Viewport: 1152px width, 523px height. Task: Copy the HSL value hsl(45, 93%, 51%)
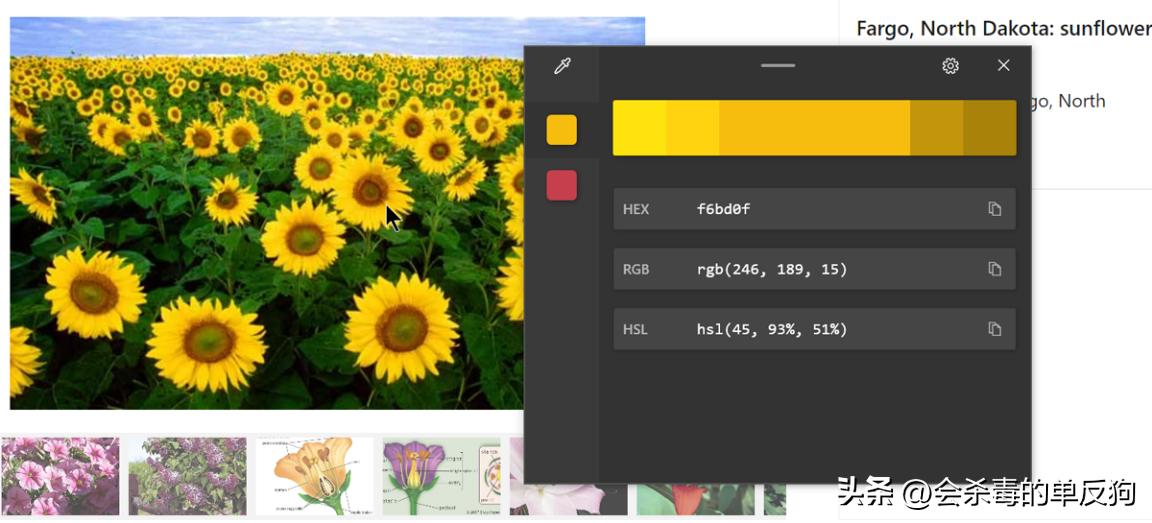[x=995, y=329]
